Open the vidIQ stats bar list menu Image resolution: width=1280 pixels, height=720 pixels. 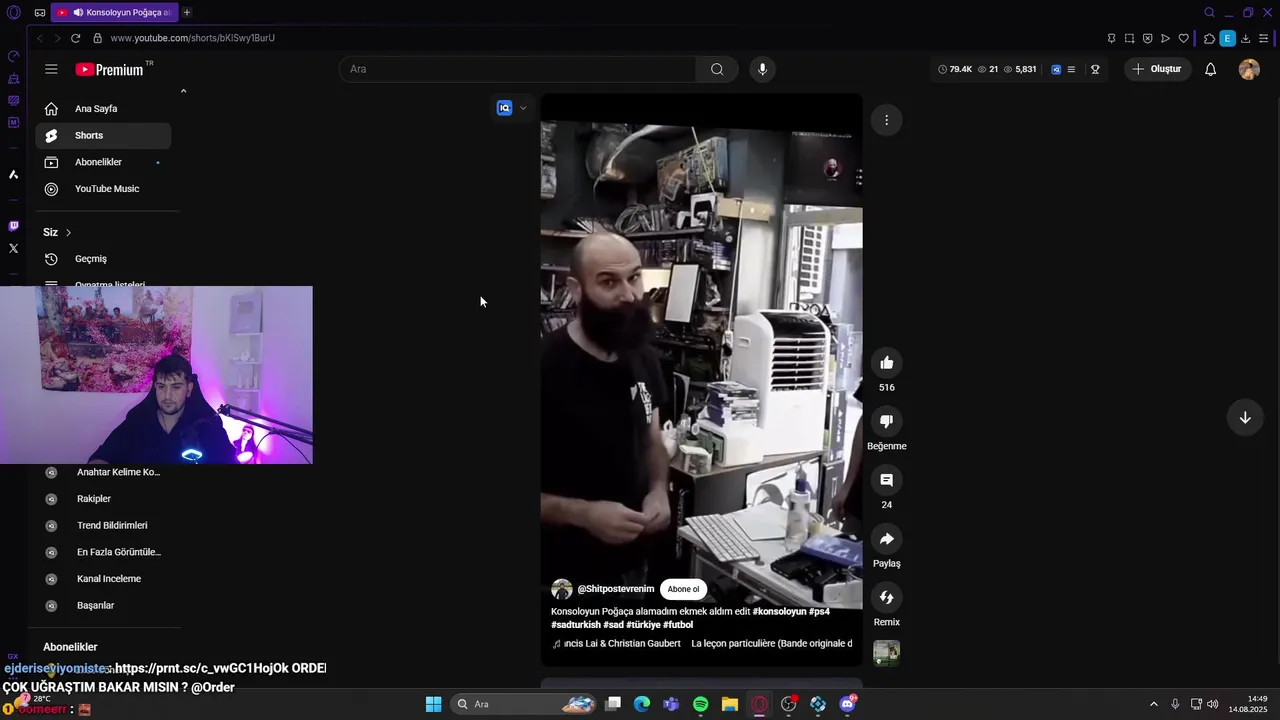click(1071, 69)
